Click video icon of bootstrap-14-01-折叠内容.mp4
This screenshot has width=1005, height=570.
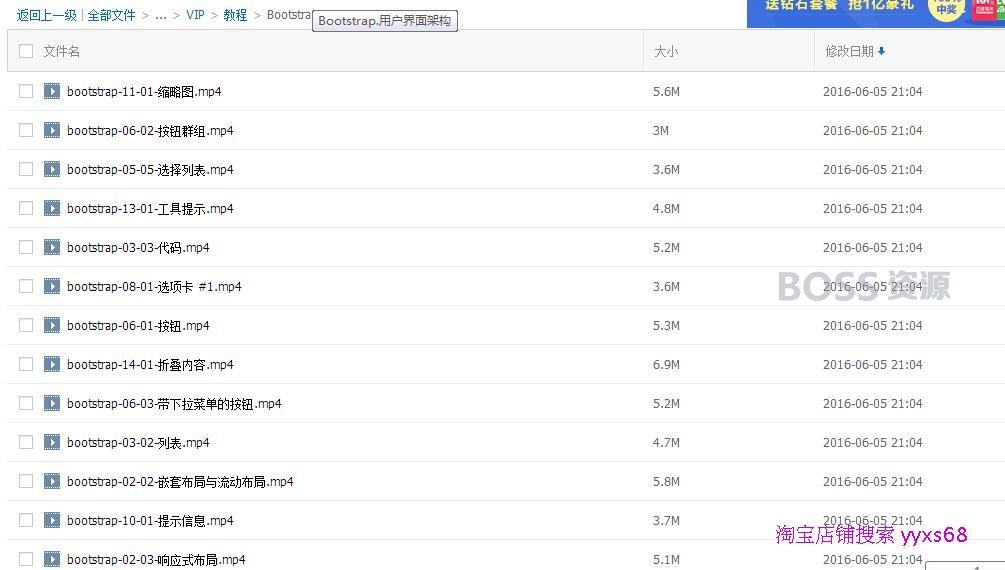(x=52, y=364)
